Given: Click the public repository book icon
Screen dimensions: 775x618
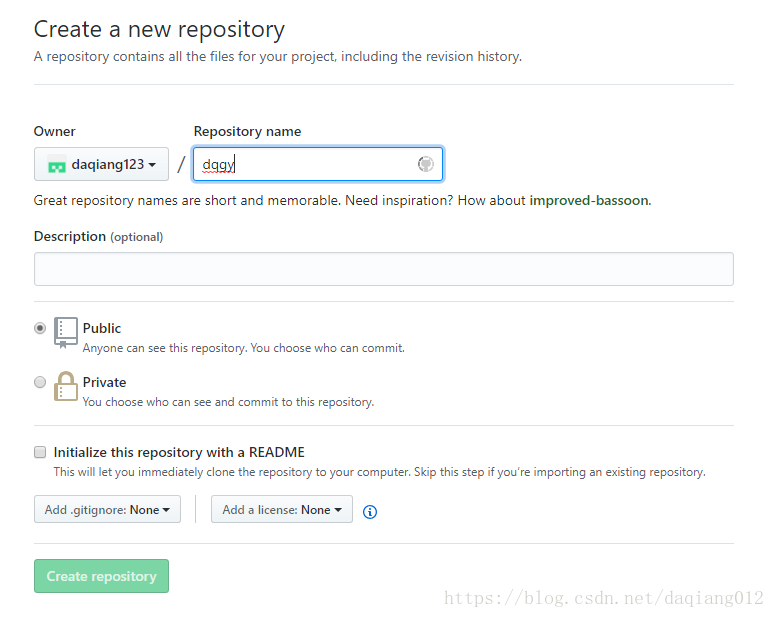Looking at the screenshot, I should tap(65, 333).
